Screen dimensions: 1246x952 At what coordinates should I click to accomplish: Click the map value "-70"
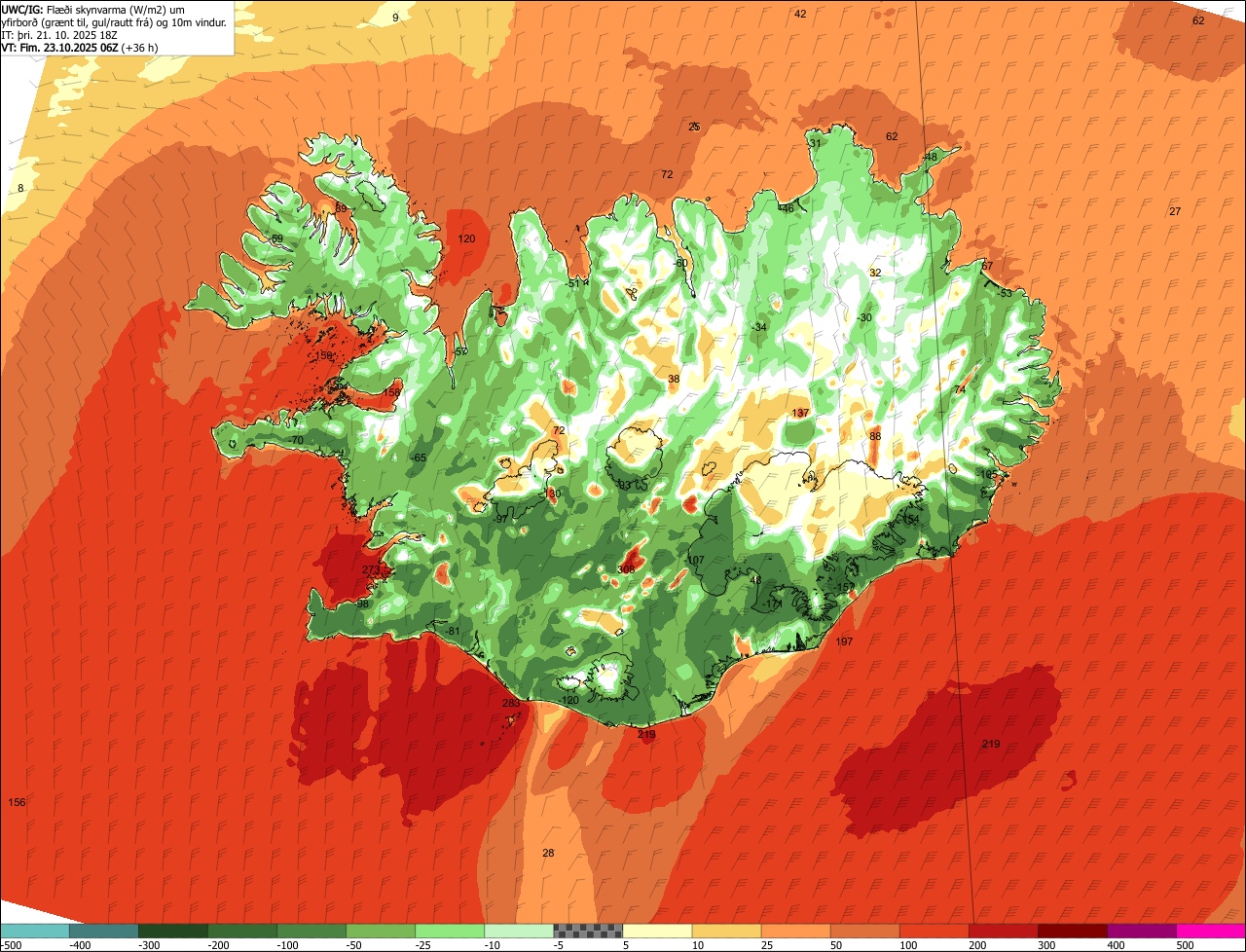296,440
